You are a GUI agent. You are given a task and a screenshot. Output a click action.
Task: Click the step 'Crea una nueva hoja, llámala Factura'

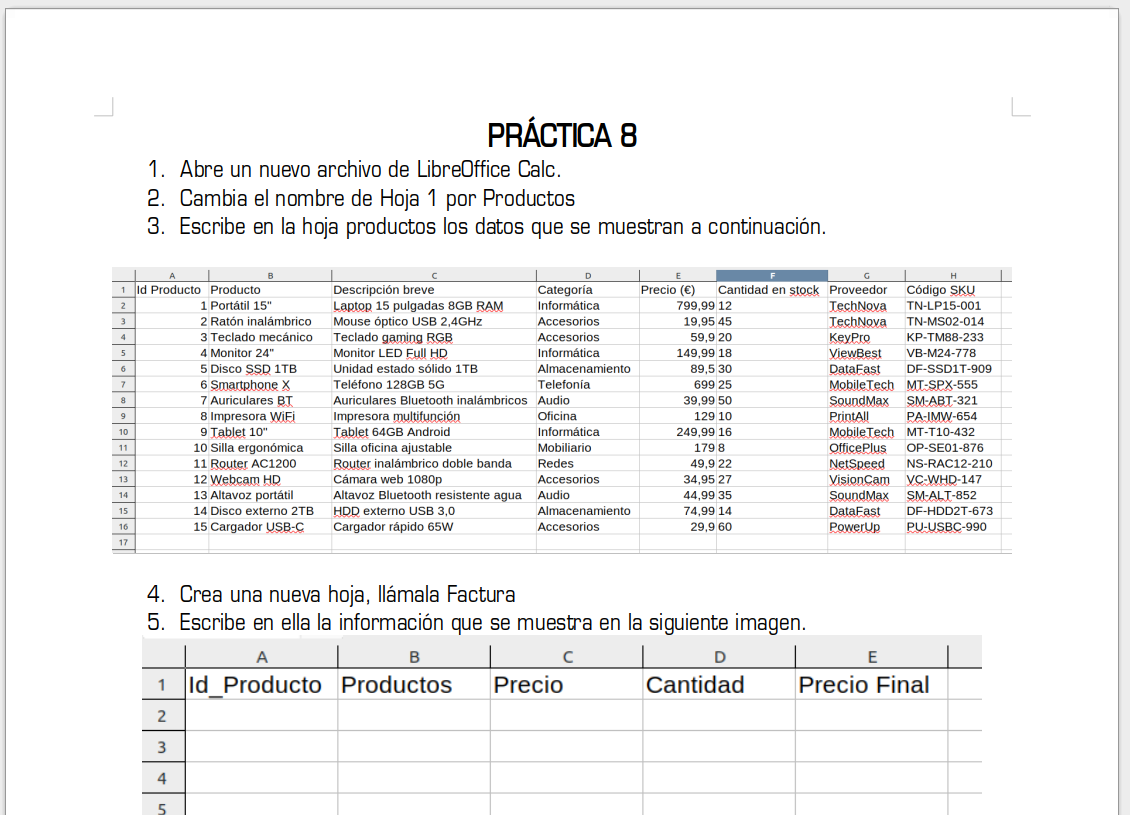click(347, 594)
